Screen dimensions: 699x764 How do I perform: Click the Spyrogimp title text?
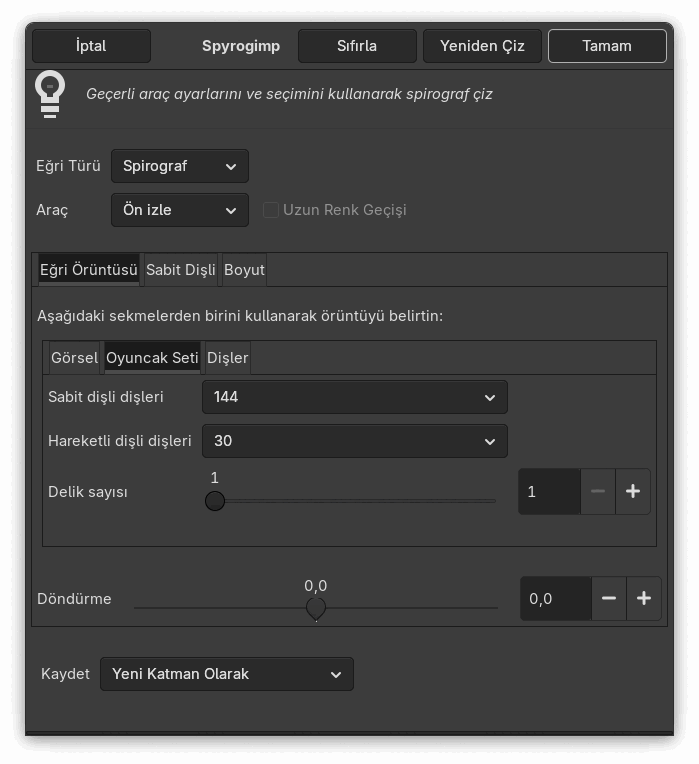(x=241, y=46)
